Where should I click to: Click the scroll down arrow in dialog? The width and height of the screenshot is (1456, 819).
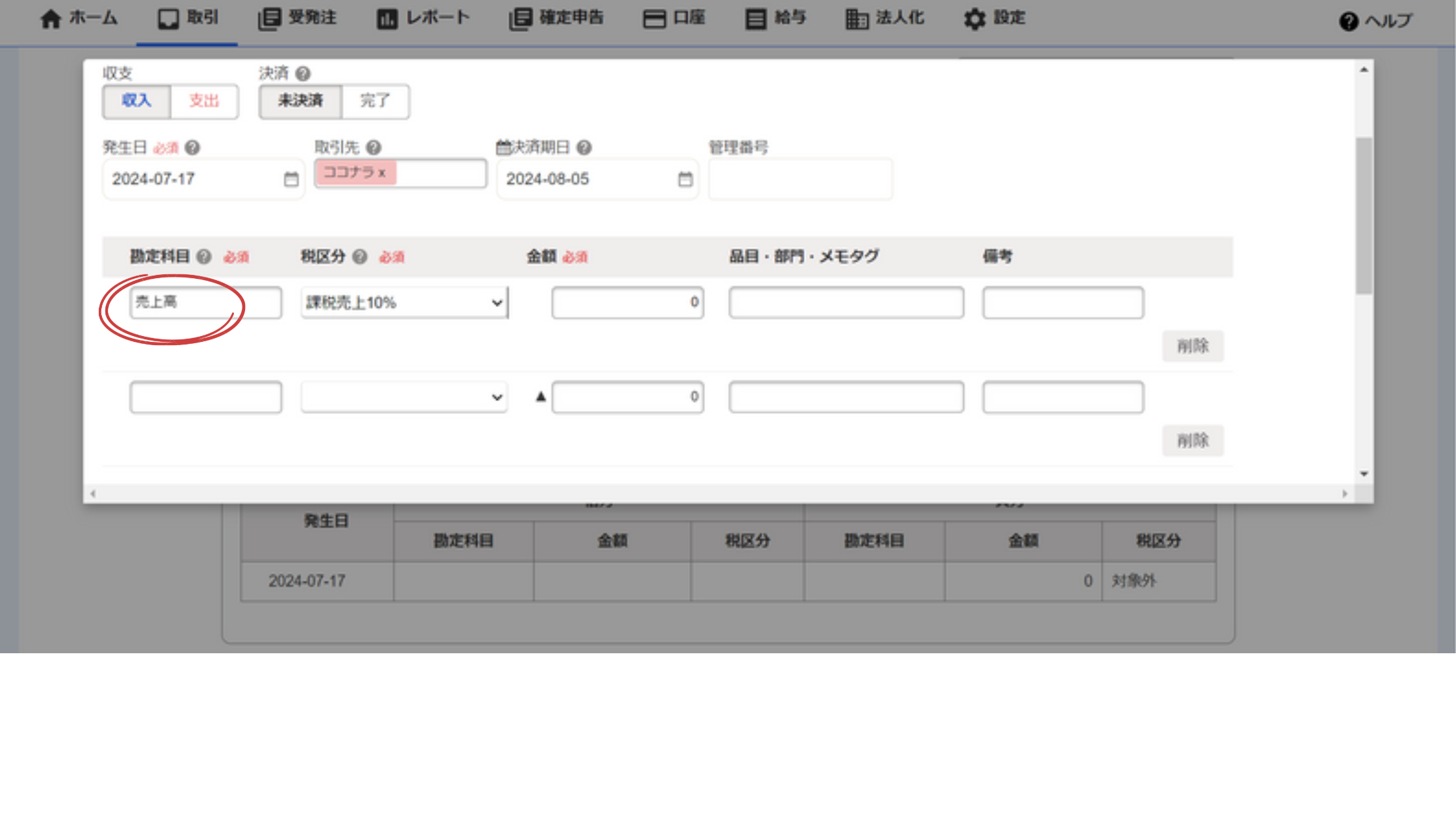click(x=1364, y=474)
